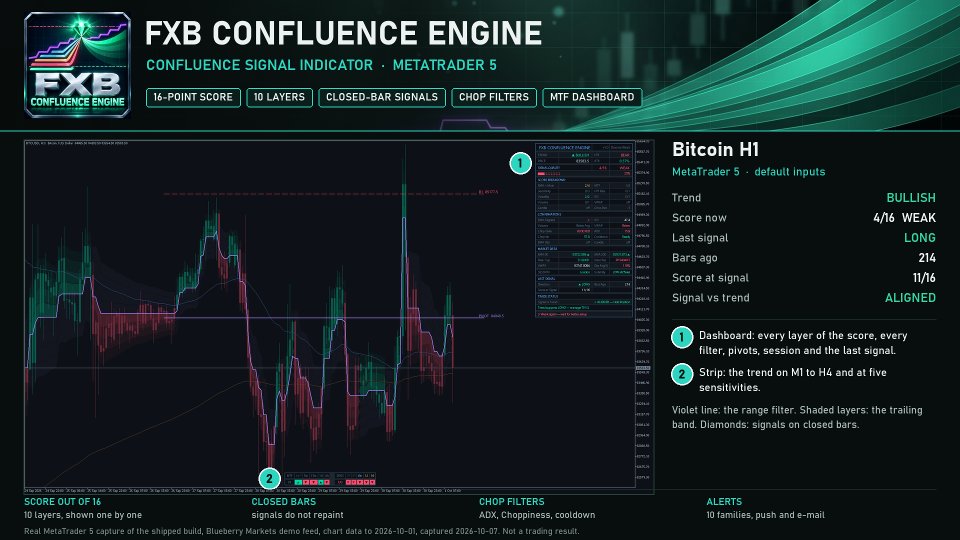This screenshot has width=960, height=540.
Task: Click the 'MetaTrader 5 · default inputs' caption
Action: click(748, 172)
